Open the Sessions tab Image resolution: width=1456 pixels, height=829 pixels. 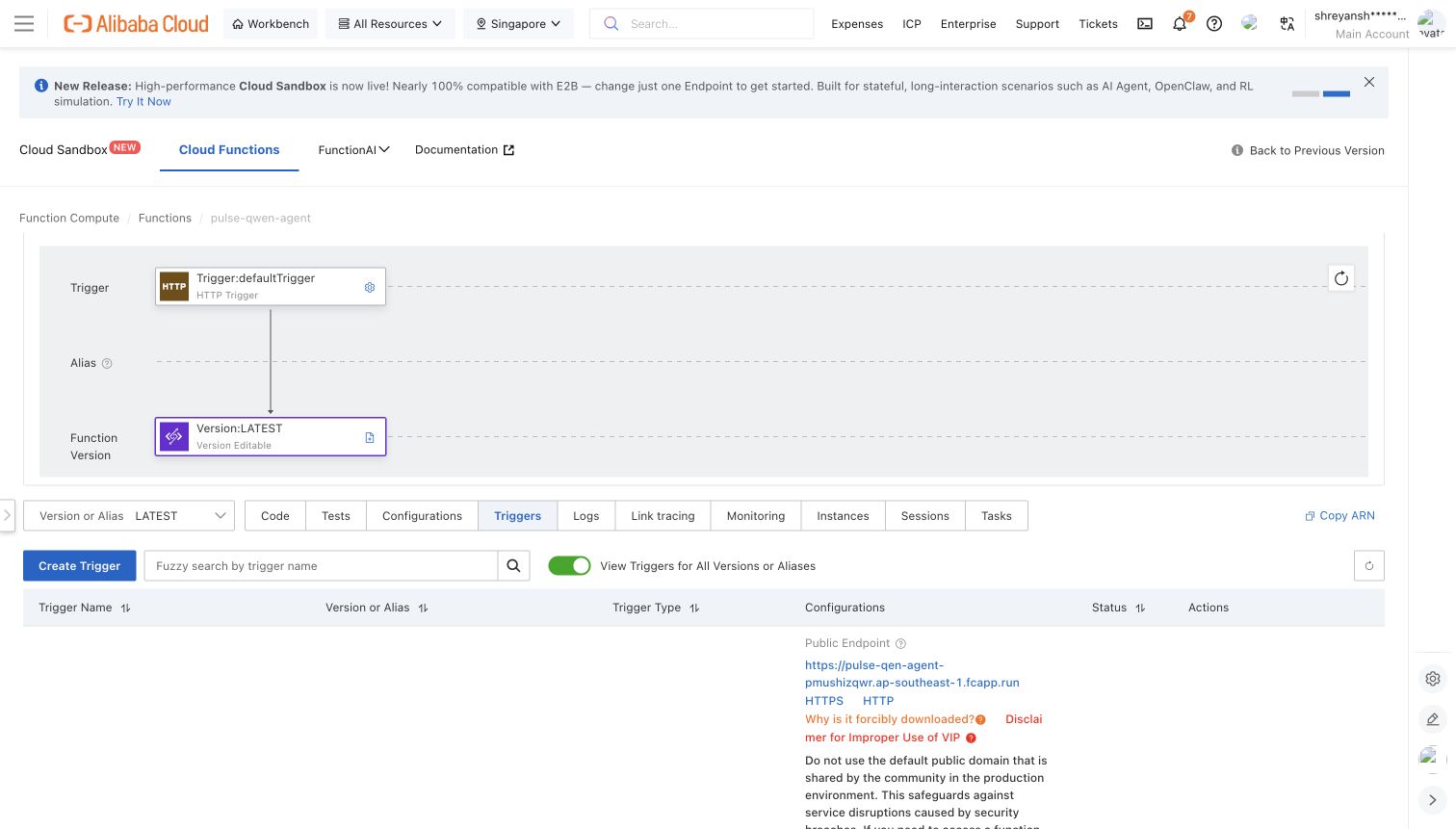[924, 516]
